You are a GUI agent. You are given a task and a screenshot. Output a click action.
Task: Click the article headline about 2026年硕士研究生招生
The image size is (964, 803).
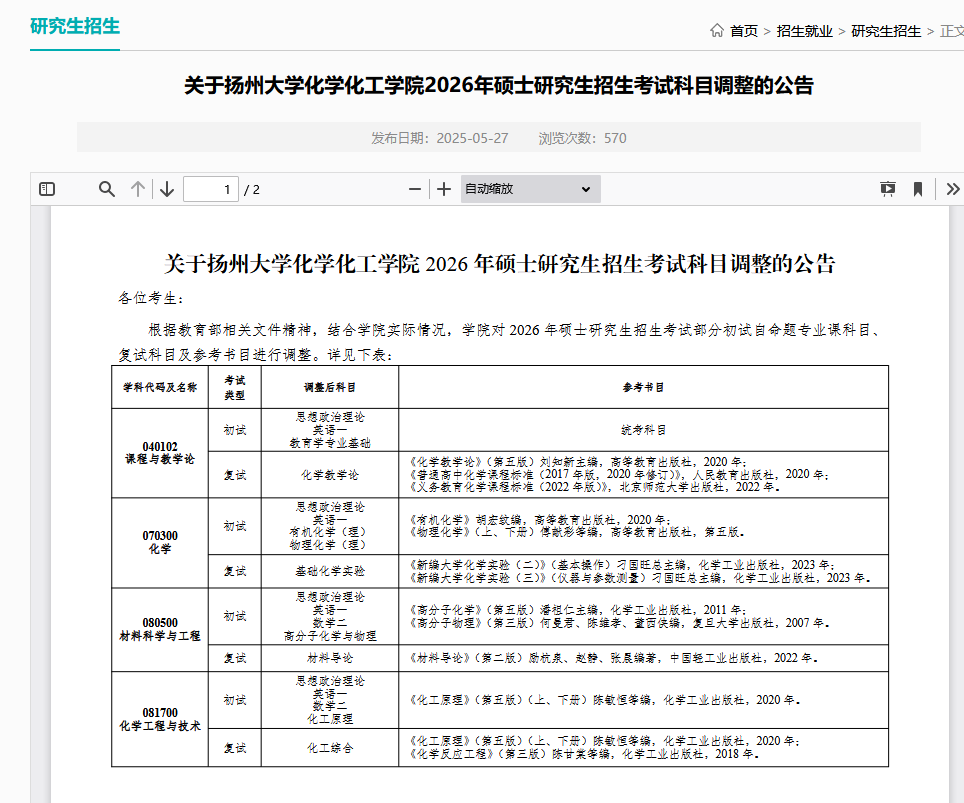pos(498,85)
